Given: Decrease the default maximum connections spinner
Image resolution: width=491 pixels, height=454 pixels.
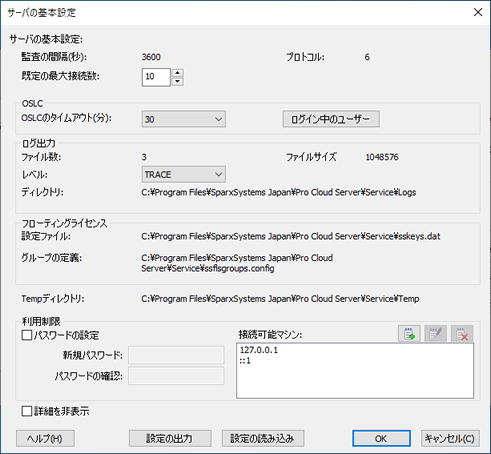Looking at the screenshot, I should [x=177, y=81].
